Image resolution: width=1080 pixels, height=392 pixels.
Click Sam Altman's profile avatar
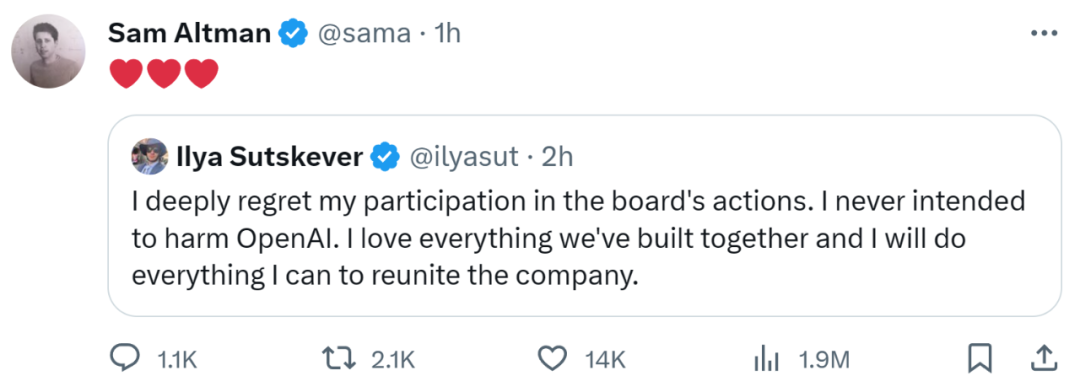[48, 51]
